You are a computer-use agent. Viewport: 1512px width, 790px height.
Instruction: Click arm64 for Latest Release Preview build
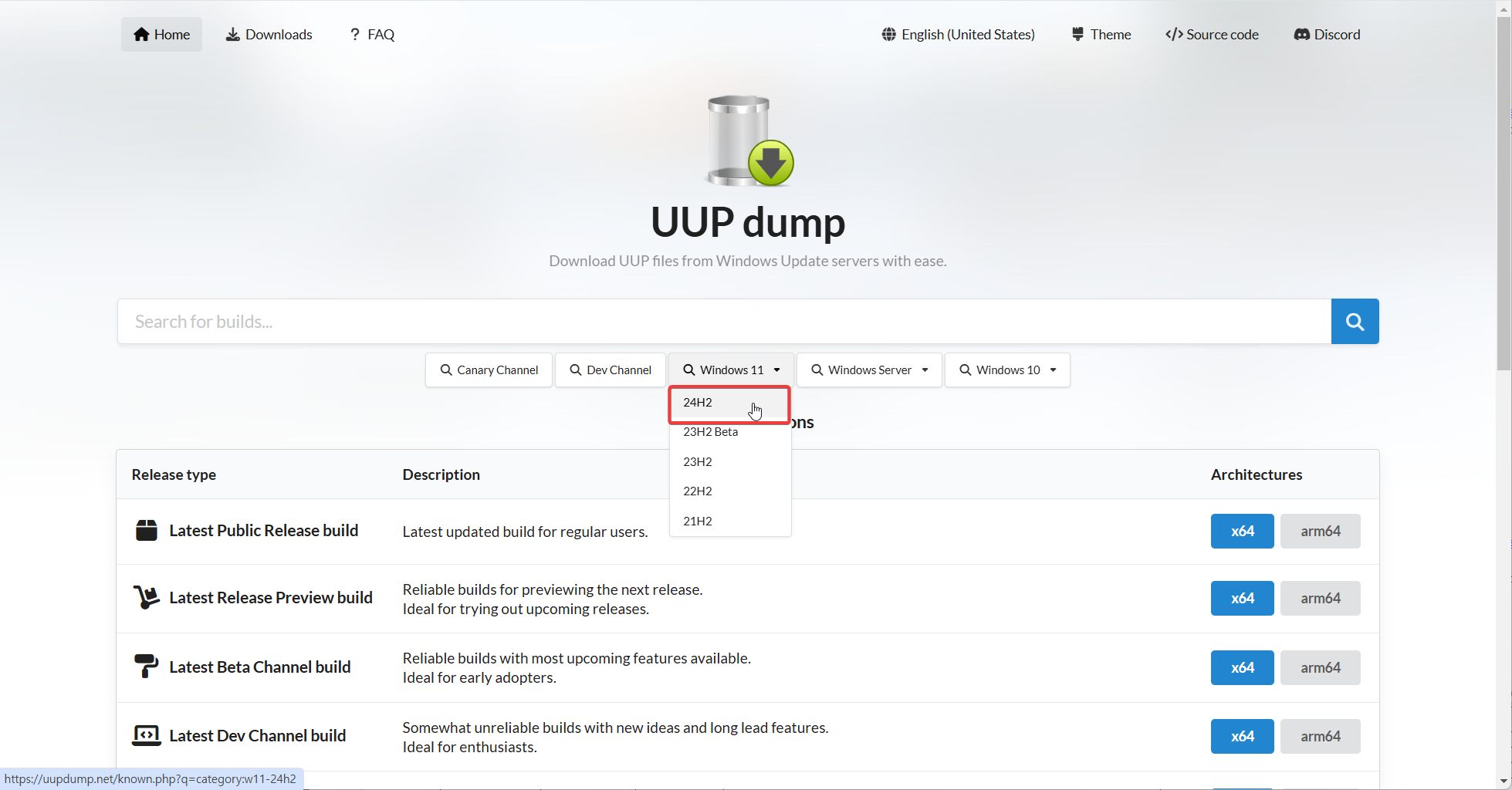[1320, 598]
